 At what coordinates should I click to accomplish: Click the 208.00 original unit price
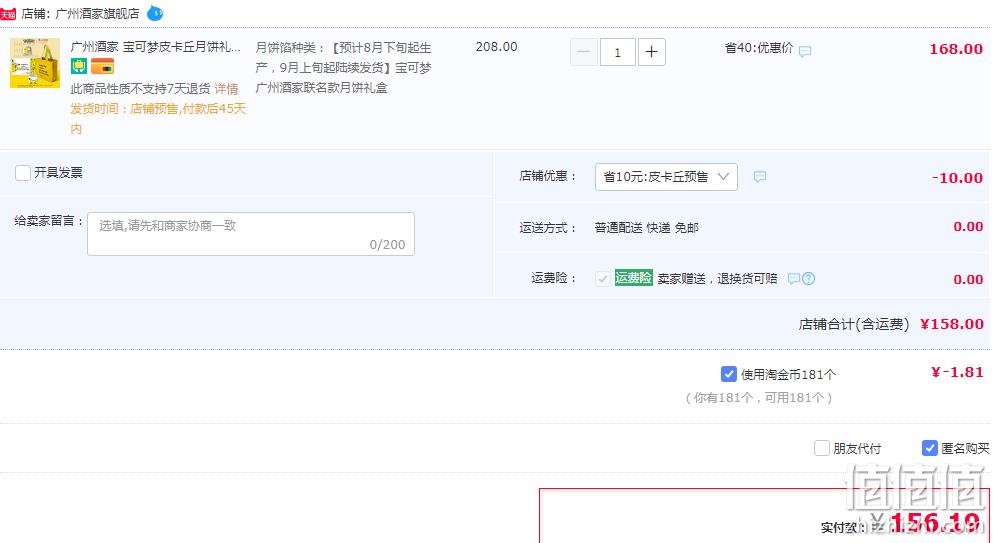tap(496, 46)
